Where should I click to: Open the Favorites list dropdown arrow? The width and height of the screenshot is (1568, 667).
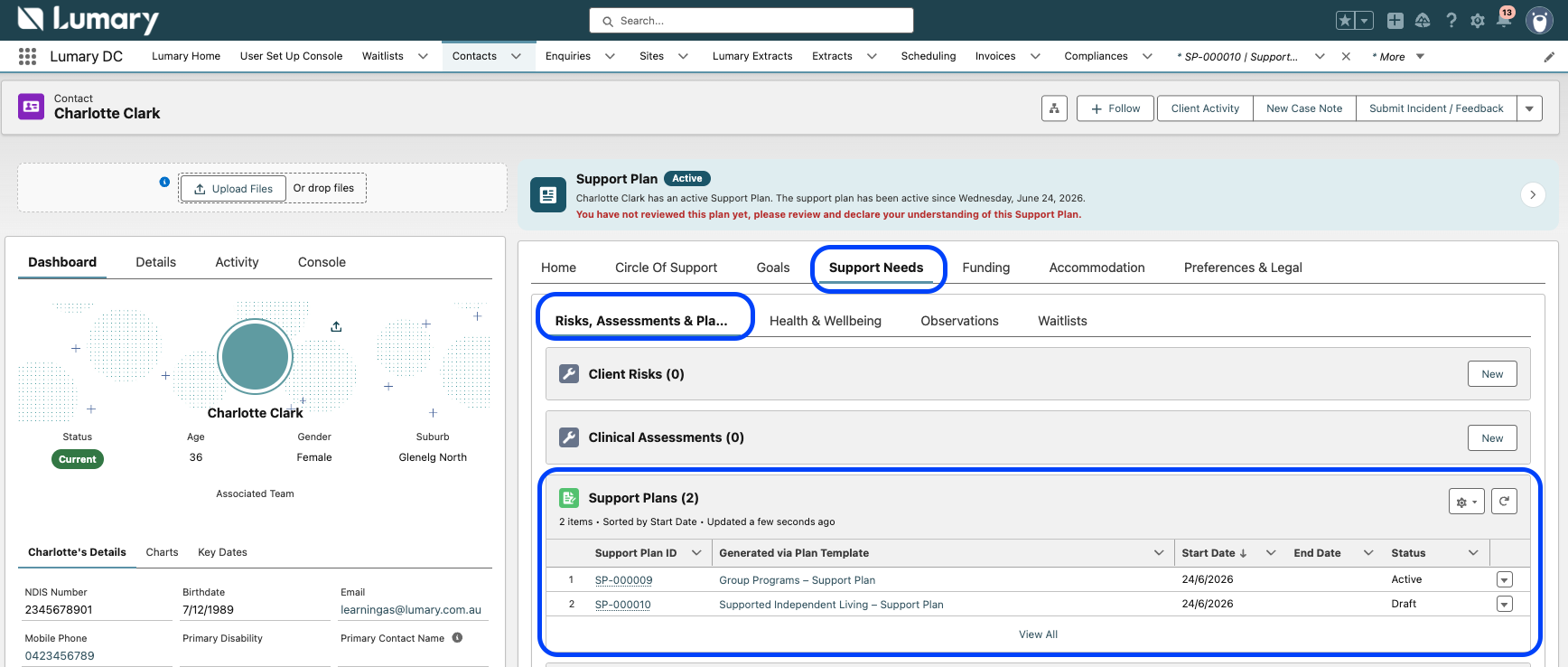(1365, 21)
